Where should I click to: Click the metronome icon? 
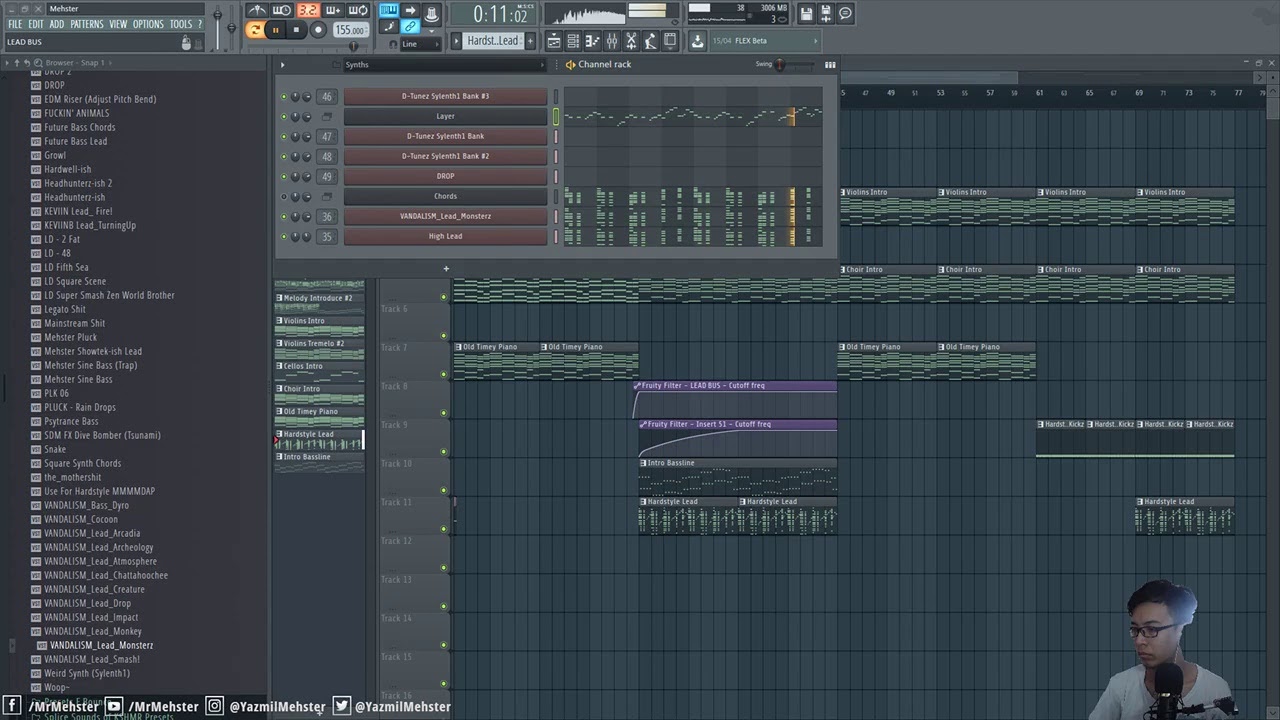click(x=257, y=10)
